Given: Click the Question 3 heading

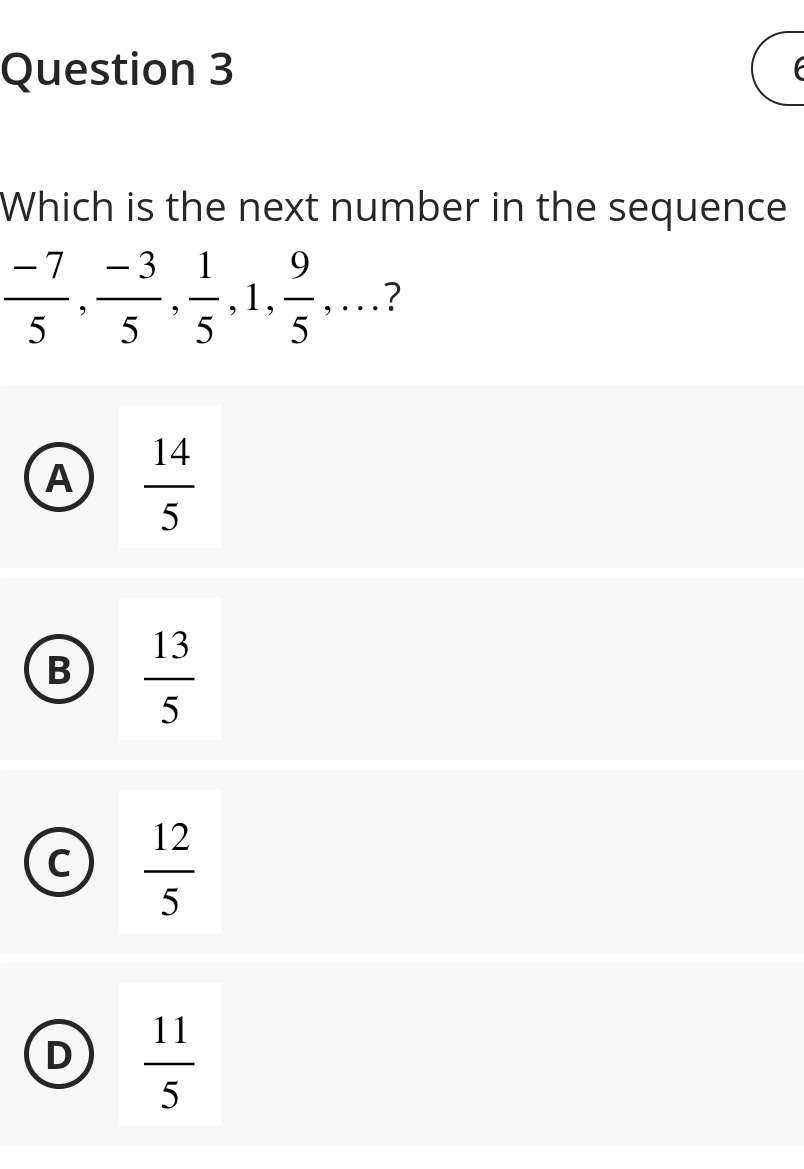Looking at the screenshot, I should pyautogui.click(x=117, y=70).
